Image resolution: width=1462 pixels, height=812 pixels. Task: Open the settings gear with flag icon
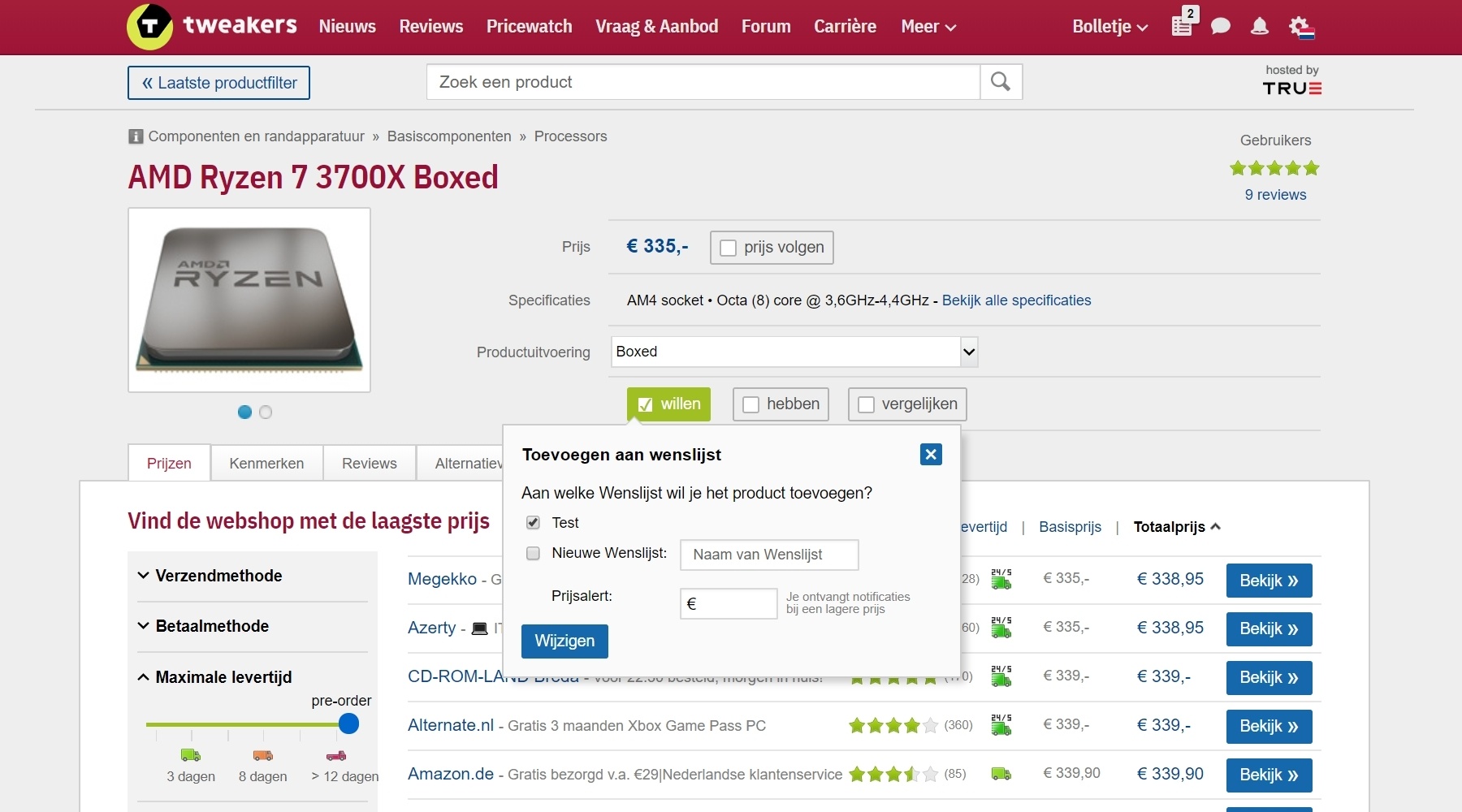(x=1301, y=27)
